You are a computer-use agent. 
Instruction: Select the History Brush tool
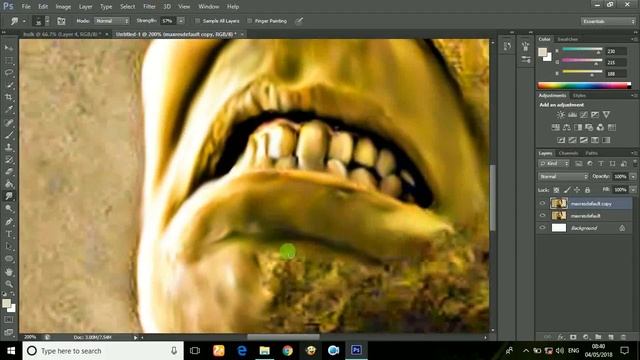point(9,159)
